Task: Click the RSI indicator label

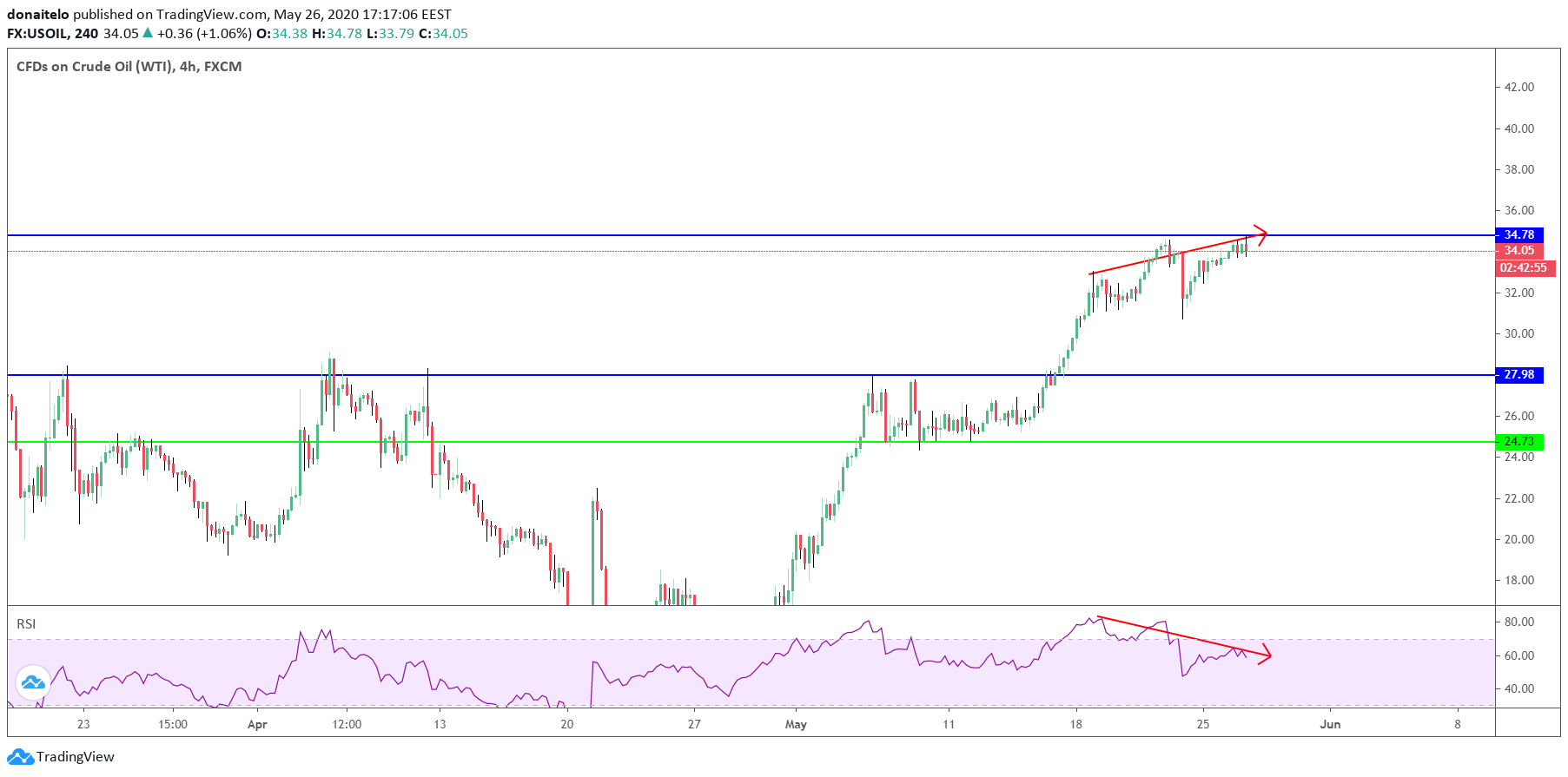Action: pyautogui.click(x=26, y=623)
